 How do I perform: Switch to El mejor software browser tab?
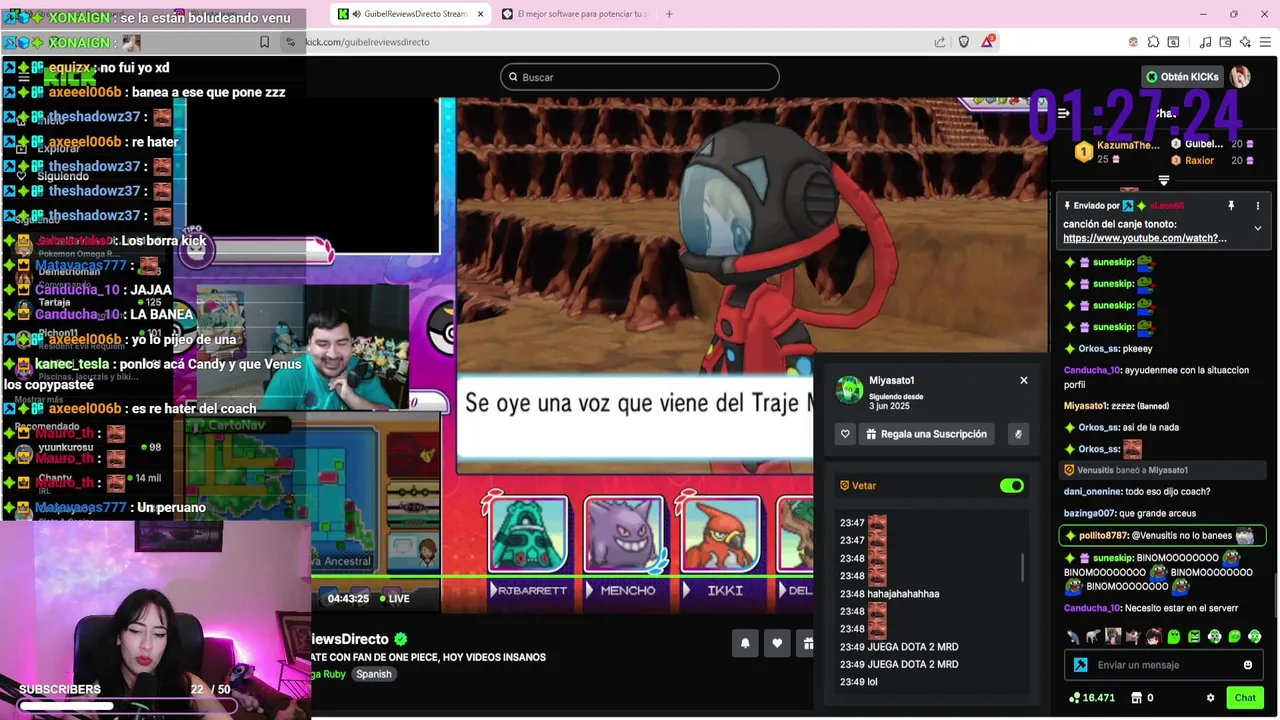(576, 14)
